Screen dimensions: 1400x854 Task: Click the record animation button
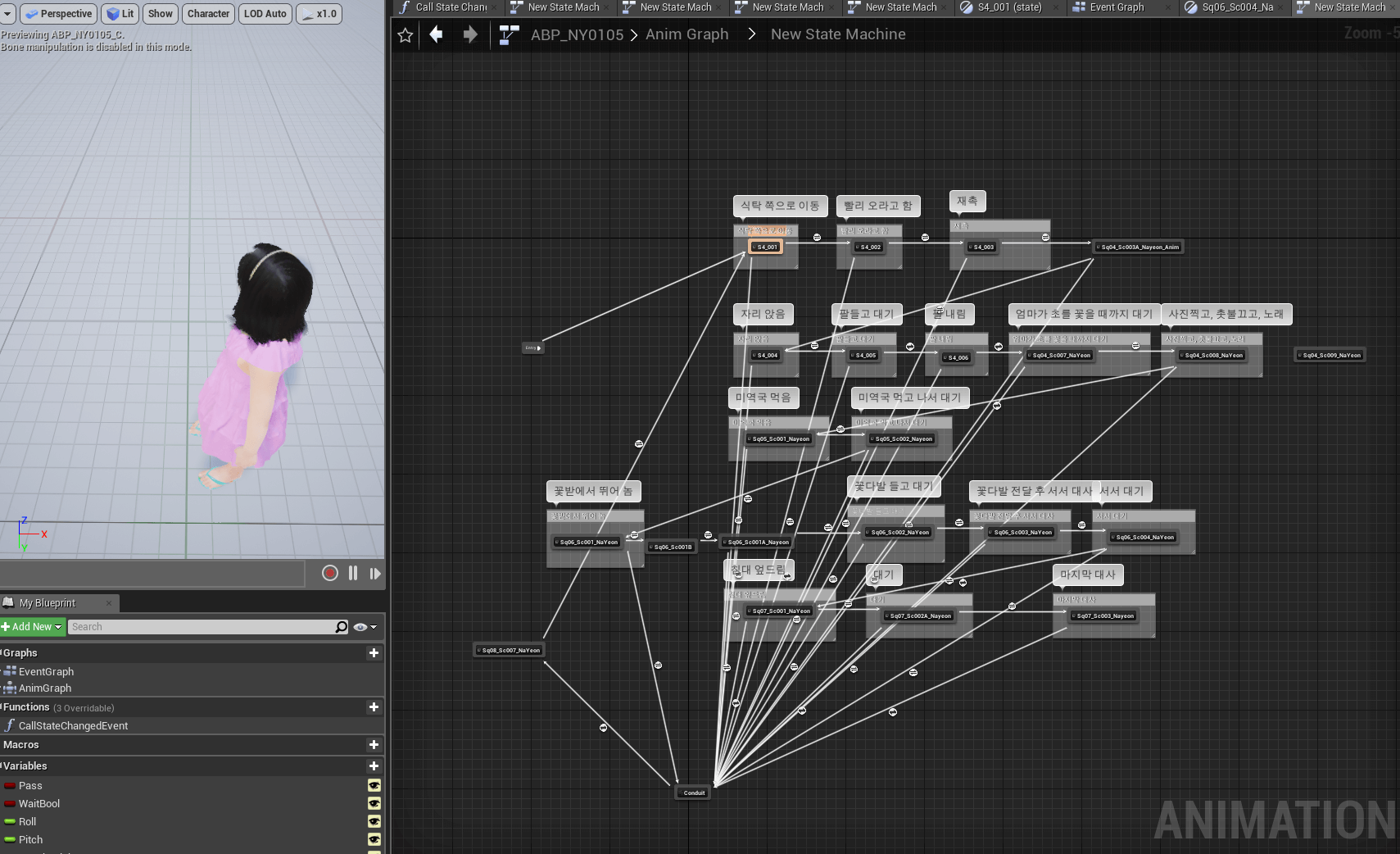click(x=330, y=574)
